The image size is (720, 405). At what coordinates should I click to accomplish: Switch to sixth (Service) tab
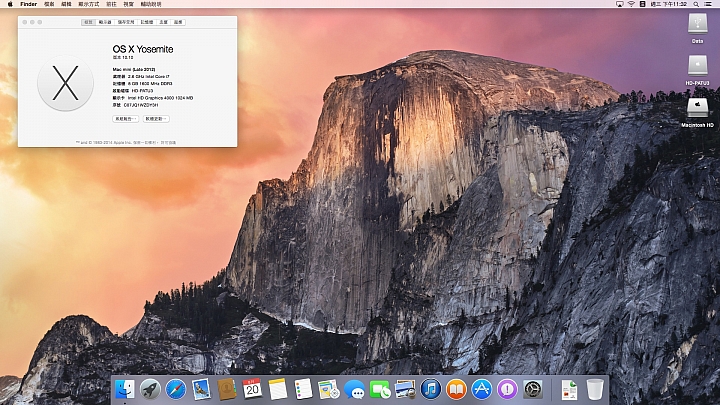178,22
